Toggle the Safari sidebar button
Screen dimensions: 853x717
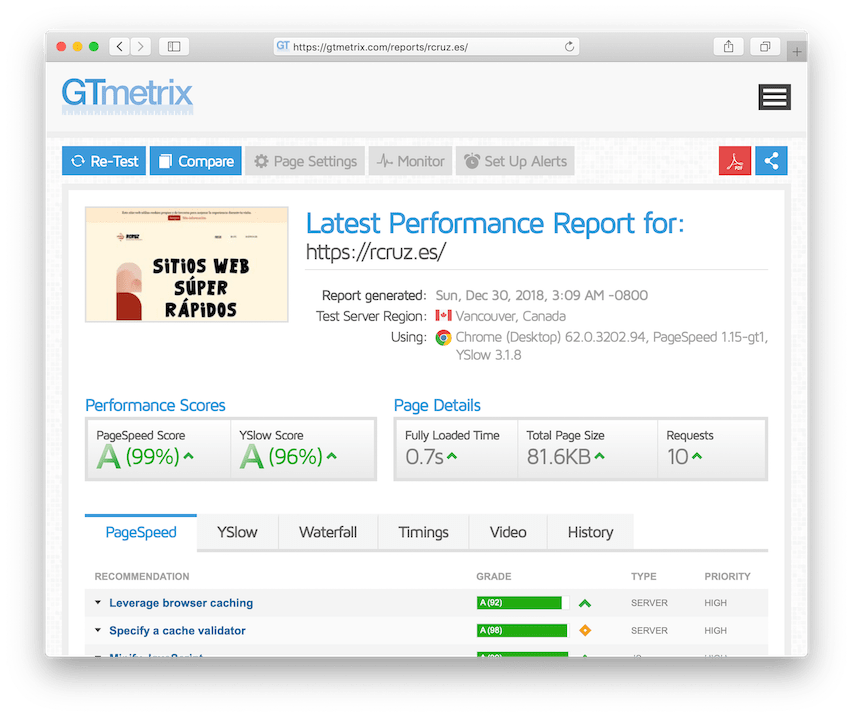[174, 46]
